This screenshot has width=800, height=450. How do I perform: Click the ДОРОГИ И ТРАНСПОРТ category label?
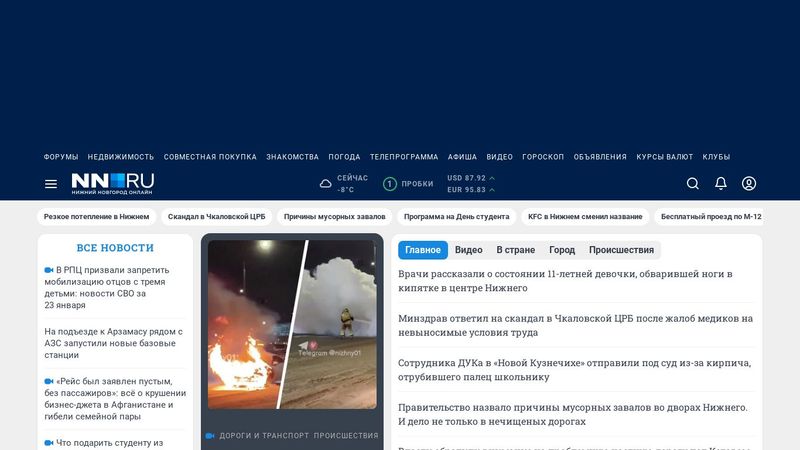click(x=264, y=436)
